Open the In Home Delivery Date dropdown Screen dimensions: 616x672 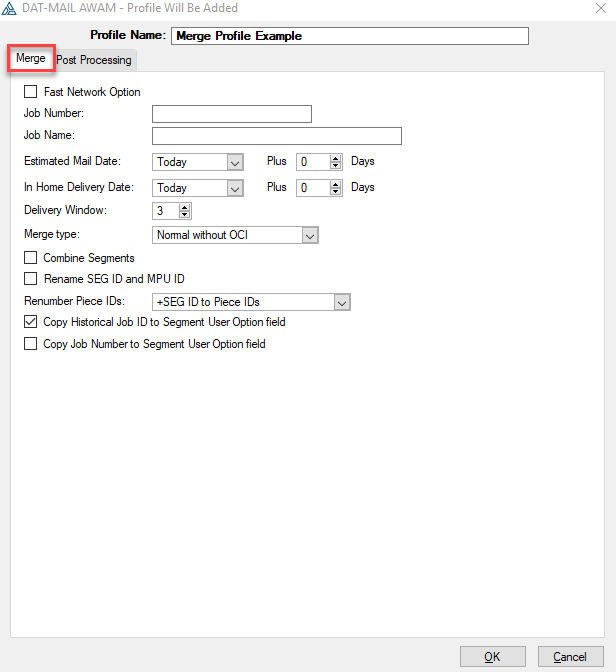pyautogui.click(x=235, y=188)
